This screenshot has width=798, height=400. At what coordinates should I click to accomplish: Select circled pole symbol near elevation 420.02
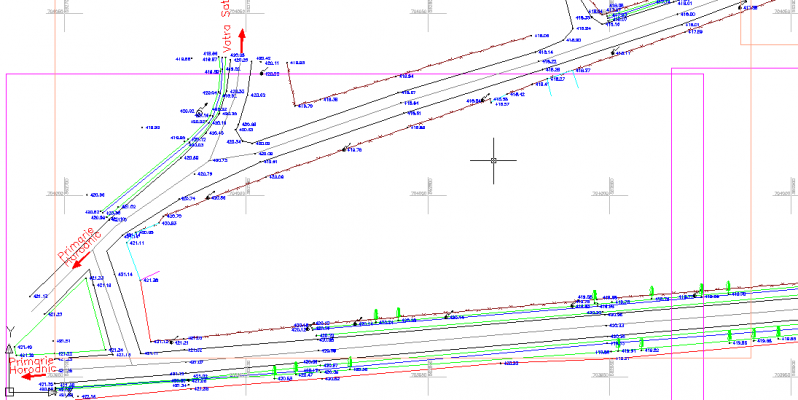coord(199,112)
